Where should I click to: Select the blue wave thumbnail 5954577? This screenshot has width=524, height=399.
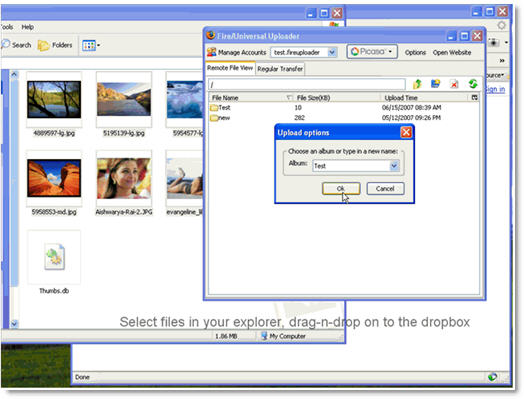[x=185, y=99]
